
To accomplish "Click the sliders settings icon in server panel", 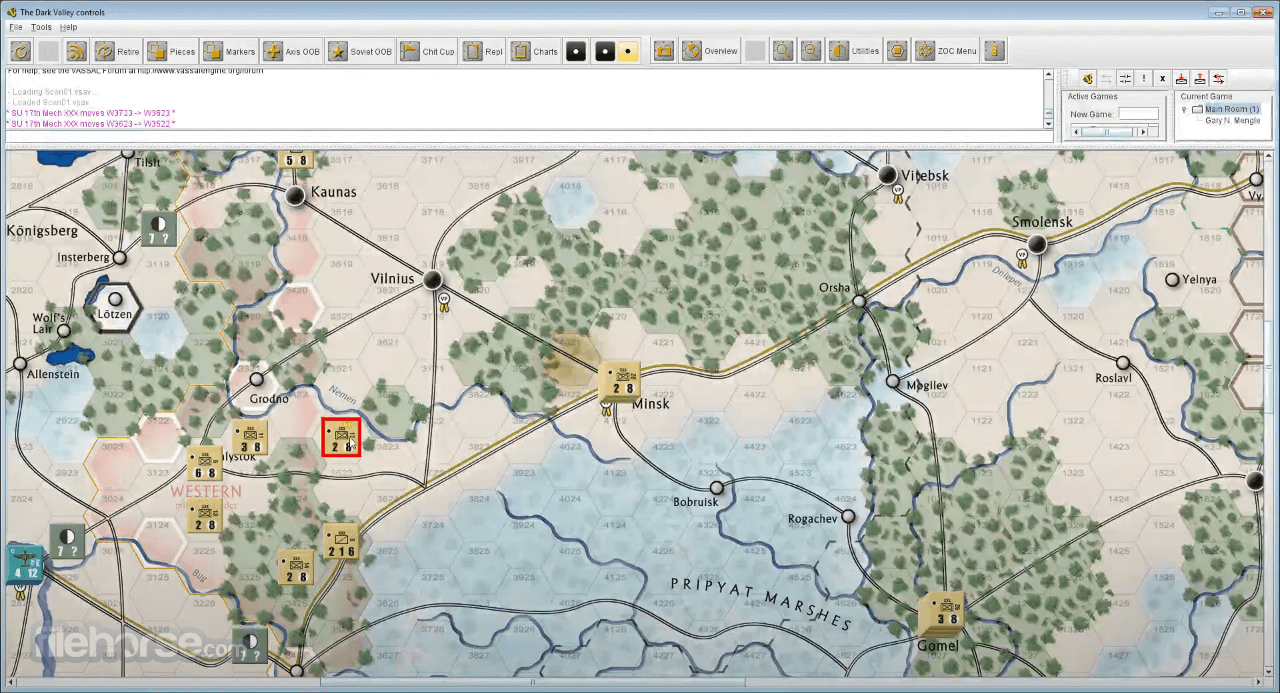I will pos(1125,78).
